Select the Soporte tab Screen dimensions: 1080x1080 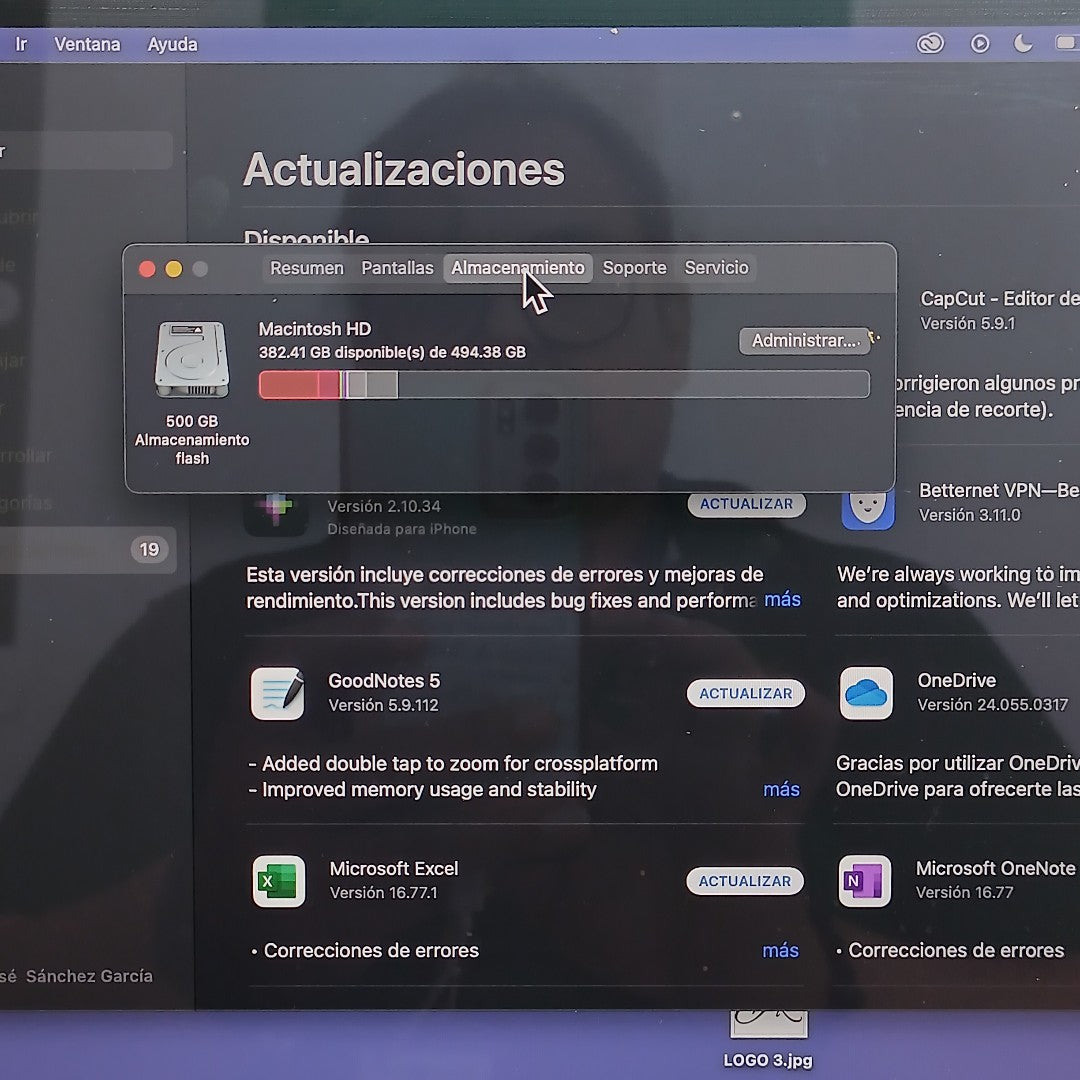point(634,268)
